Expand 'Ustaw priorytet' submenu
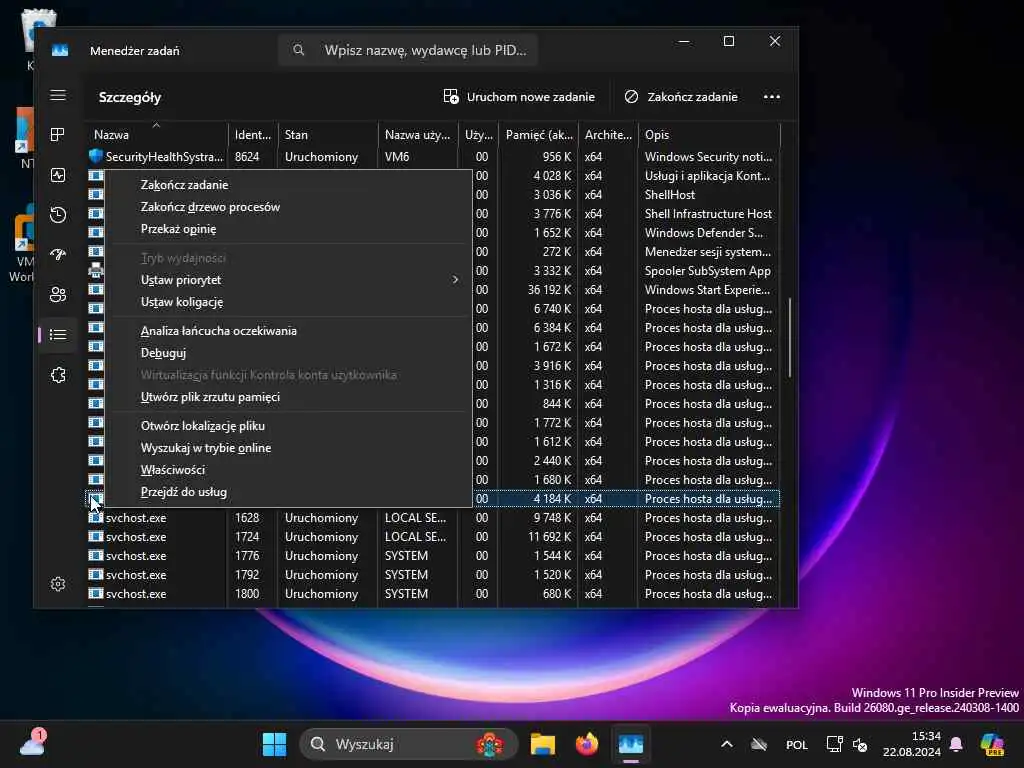The width and height of the screenshot is (1024, 768). point(288,280)
